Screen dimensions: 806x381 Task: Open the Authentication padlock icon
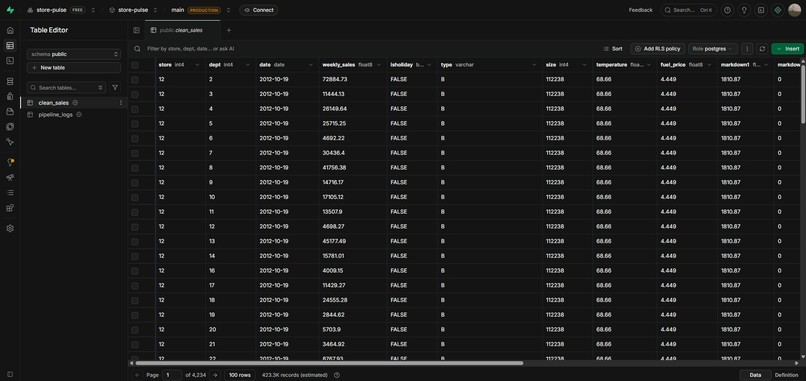10,96
